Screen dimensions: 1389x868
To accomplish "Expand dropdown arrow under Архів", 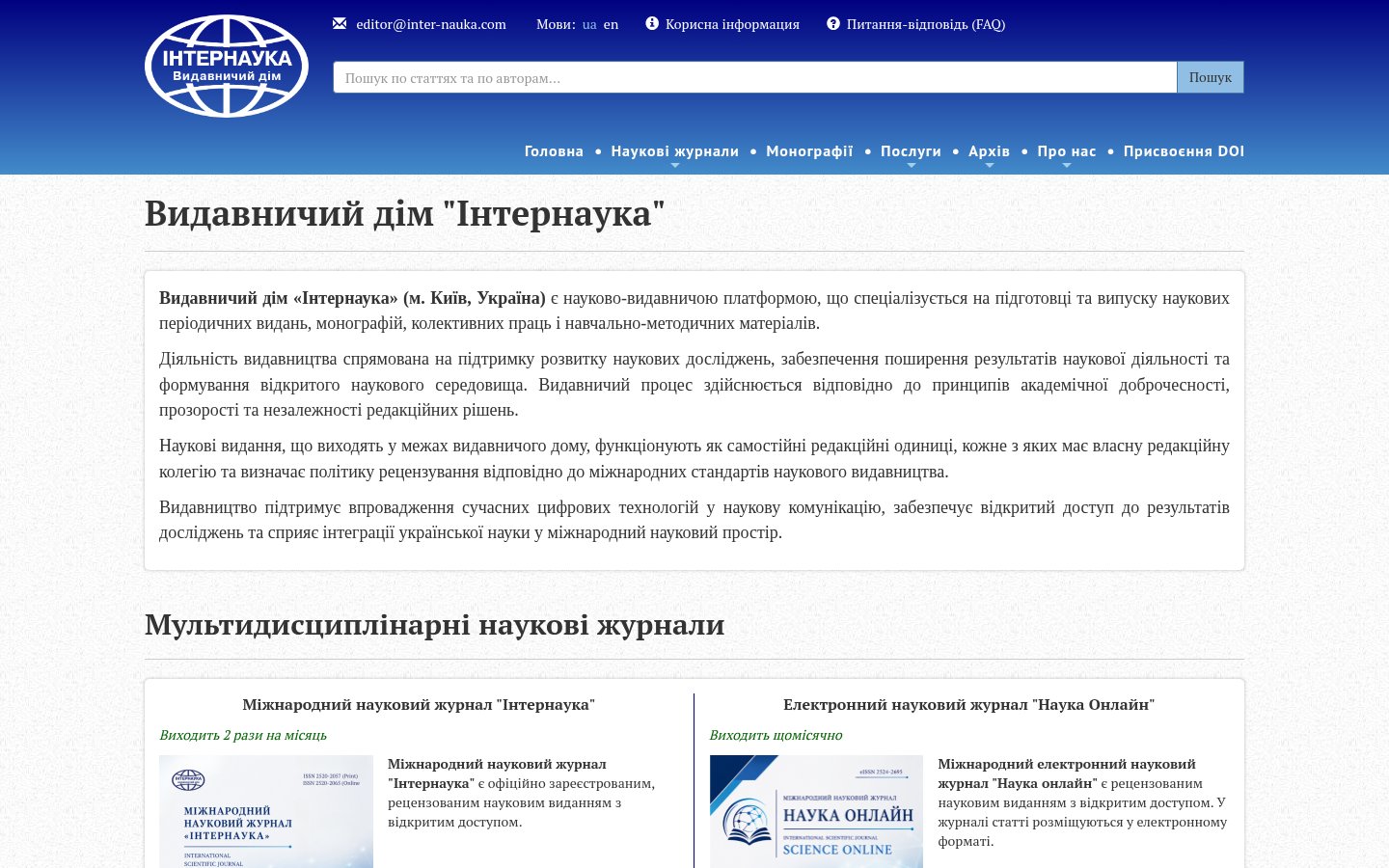I will (x=990, y=166).
